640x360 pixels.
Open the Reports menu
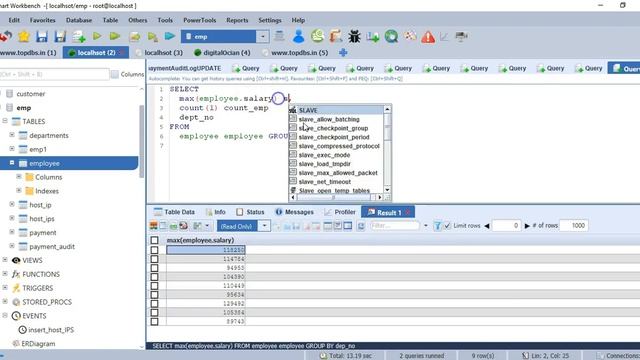pyautogui.click(x=237, y=20)
